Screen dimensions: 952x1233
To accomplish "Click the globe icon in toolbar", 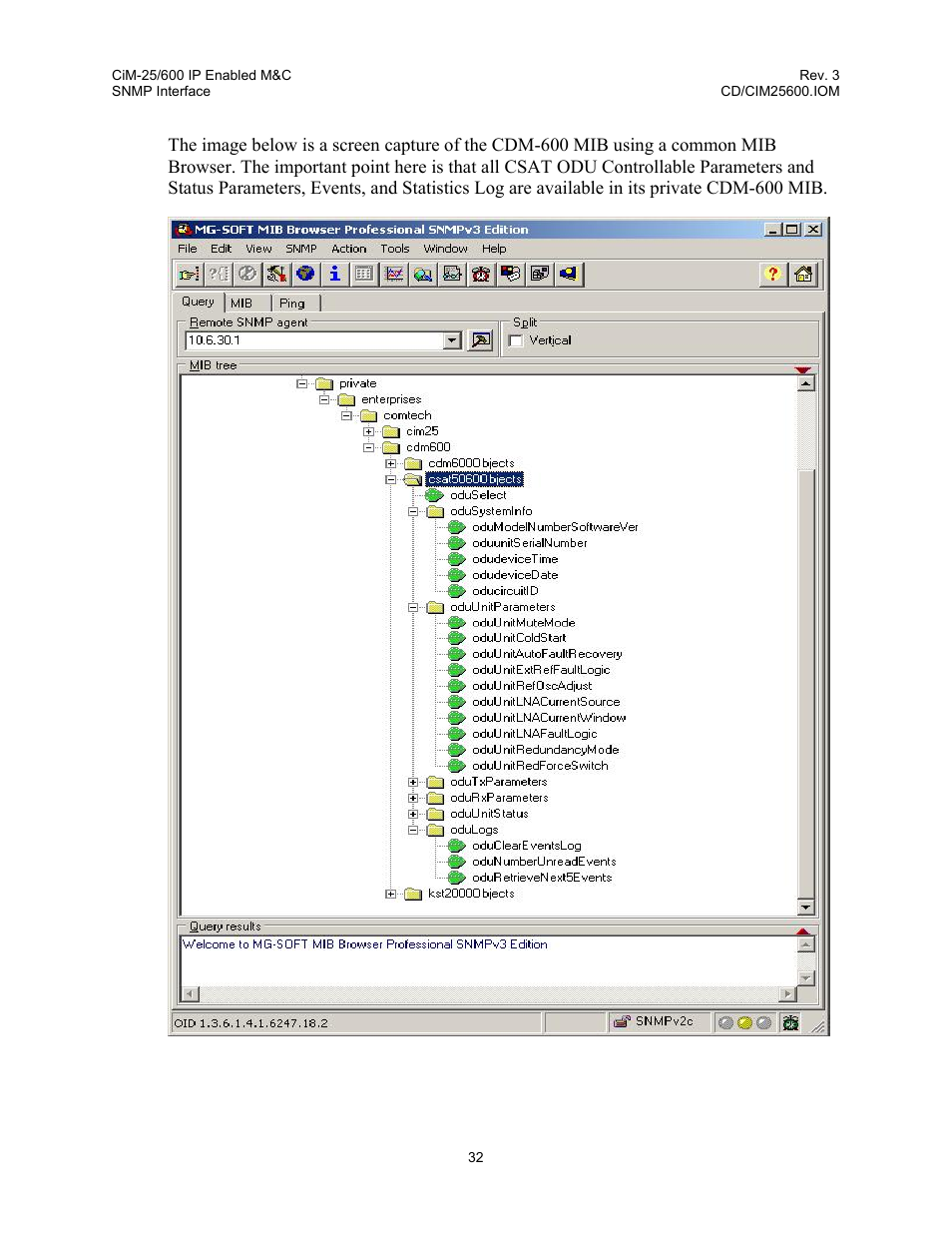I will [x=305, y=274].
